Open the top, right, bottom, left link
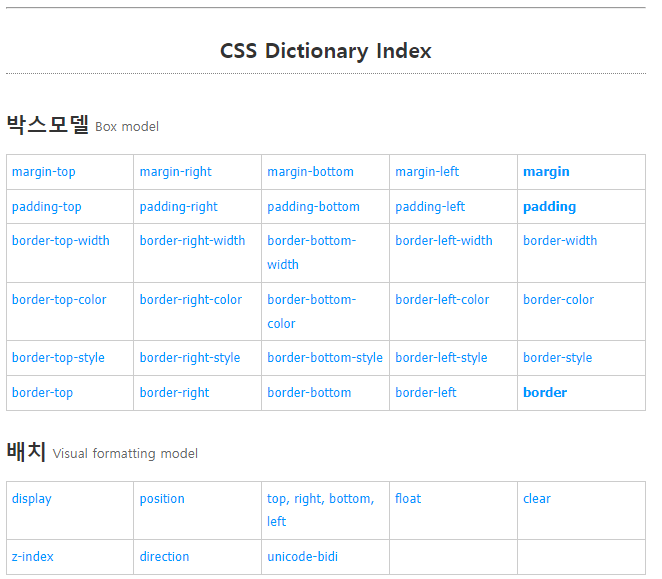 320,510
